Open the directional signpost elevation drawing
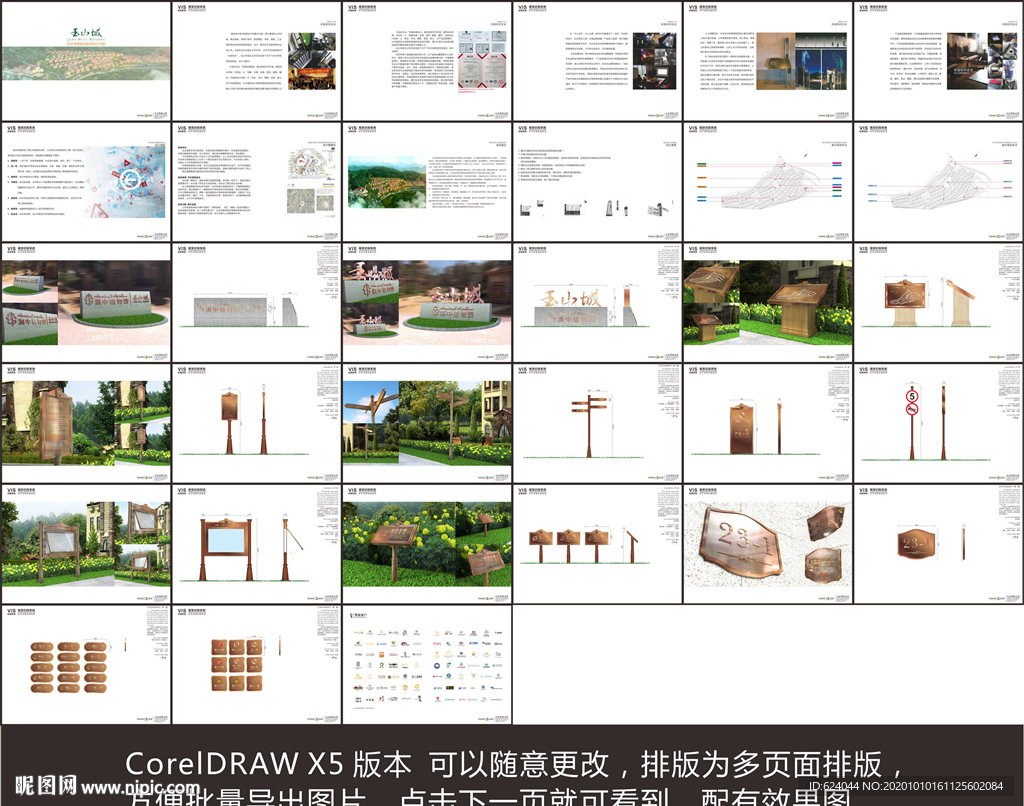Viewport: 1024px width, 806px height. tap(597, 423)
